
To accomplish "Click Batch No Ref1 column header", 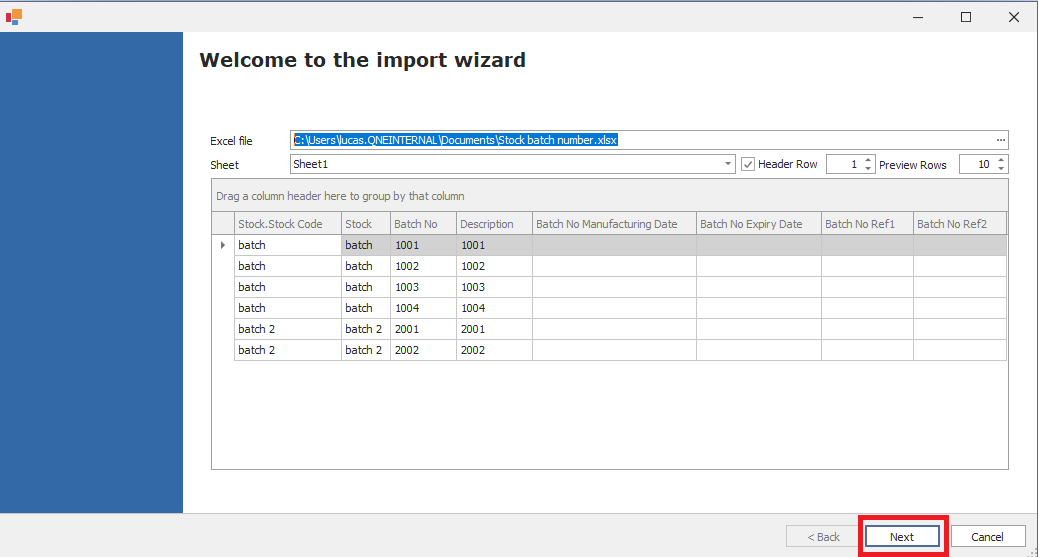I will pyautogui.click(x=867, y=224).
